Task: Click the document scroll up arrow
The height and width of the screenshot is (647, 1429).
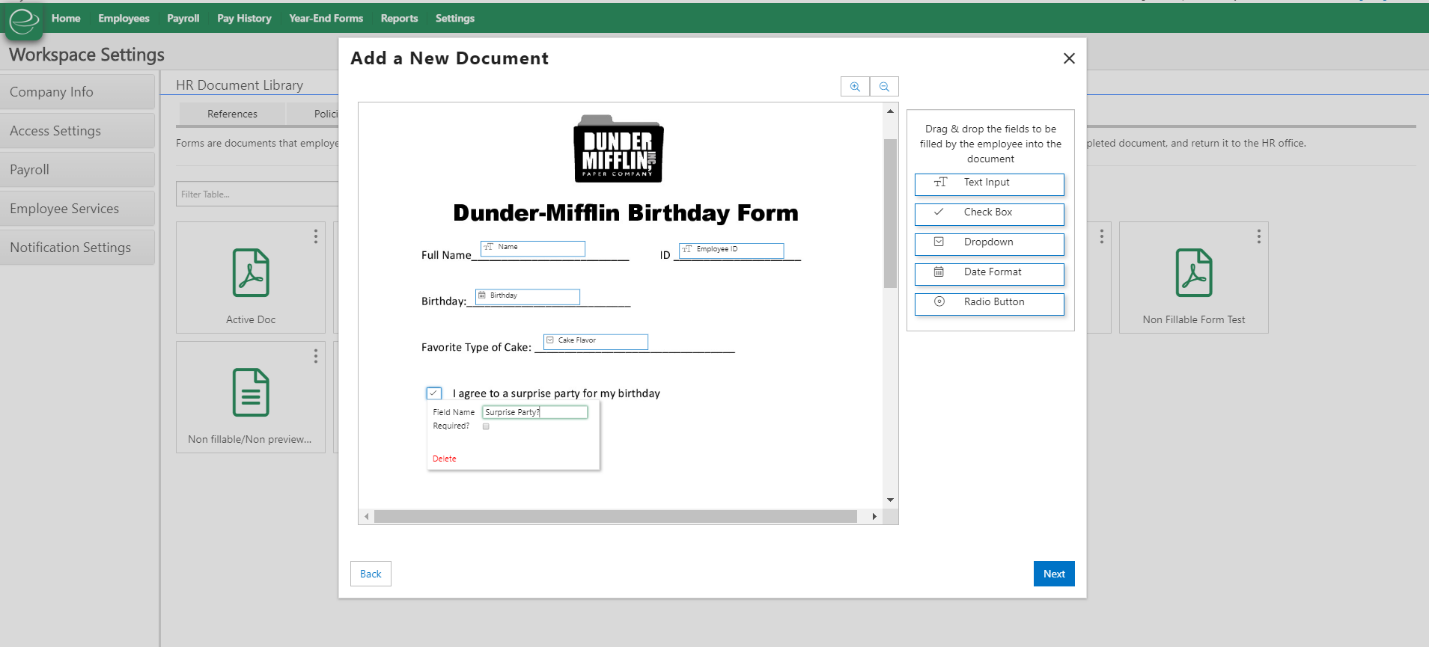Action: pyautogui.click(x=890, y=110)
